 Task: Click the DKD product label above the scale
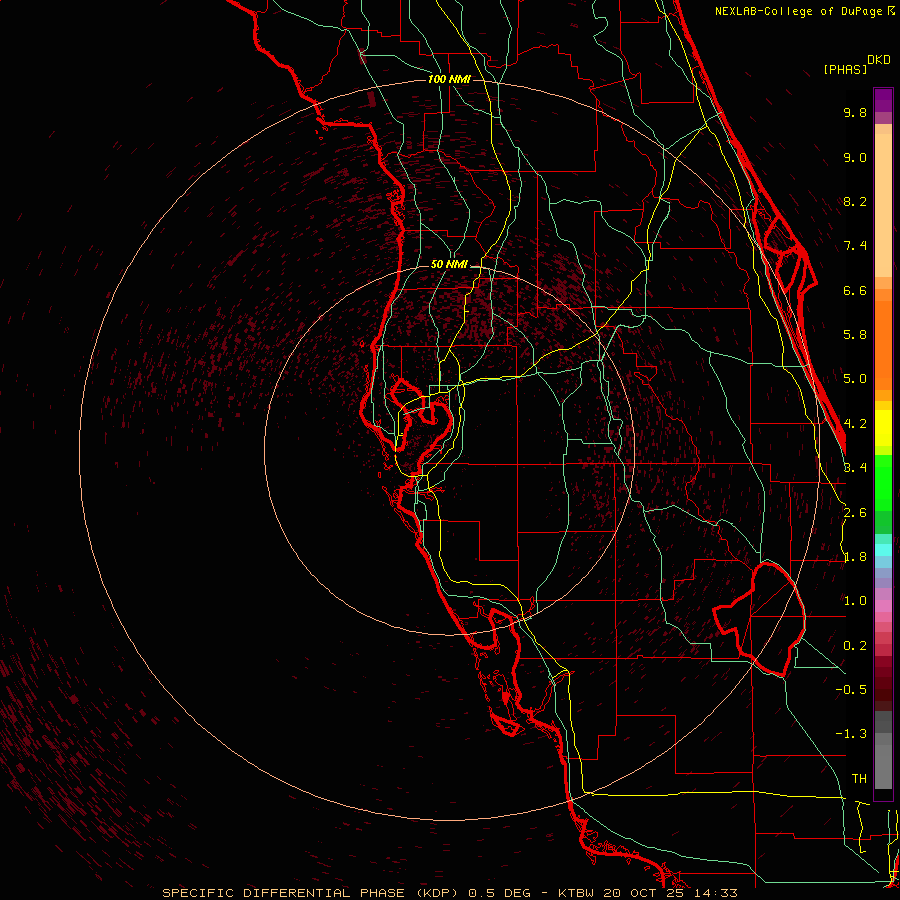(x=879, y=60)
